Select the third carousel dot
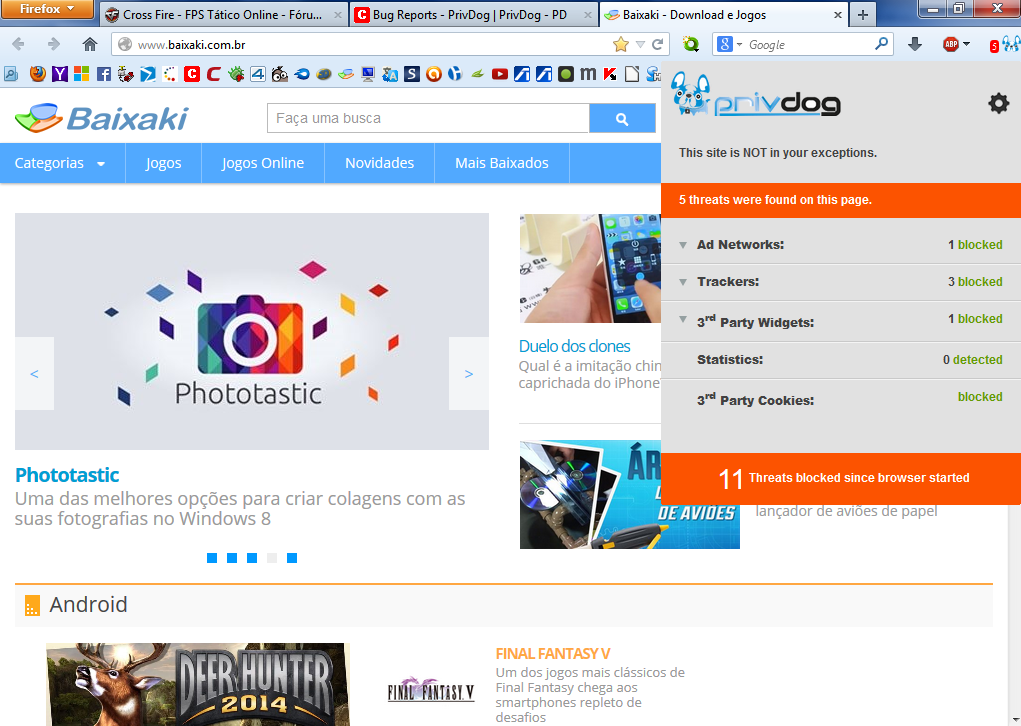 pyautogui.click(x=252, y=558)
